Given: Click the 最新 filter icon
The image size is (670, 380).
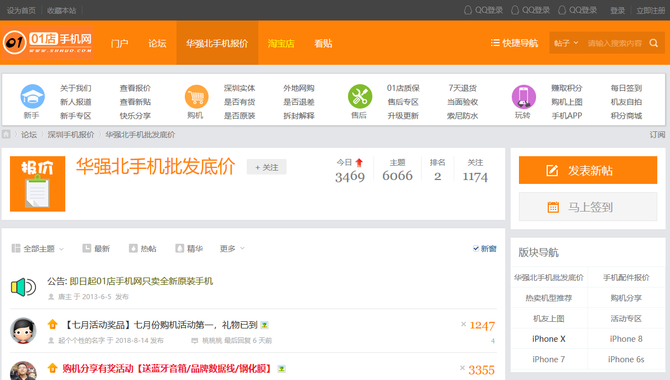Looking at the screenshot, I should [86, 248].
